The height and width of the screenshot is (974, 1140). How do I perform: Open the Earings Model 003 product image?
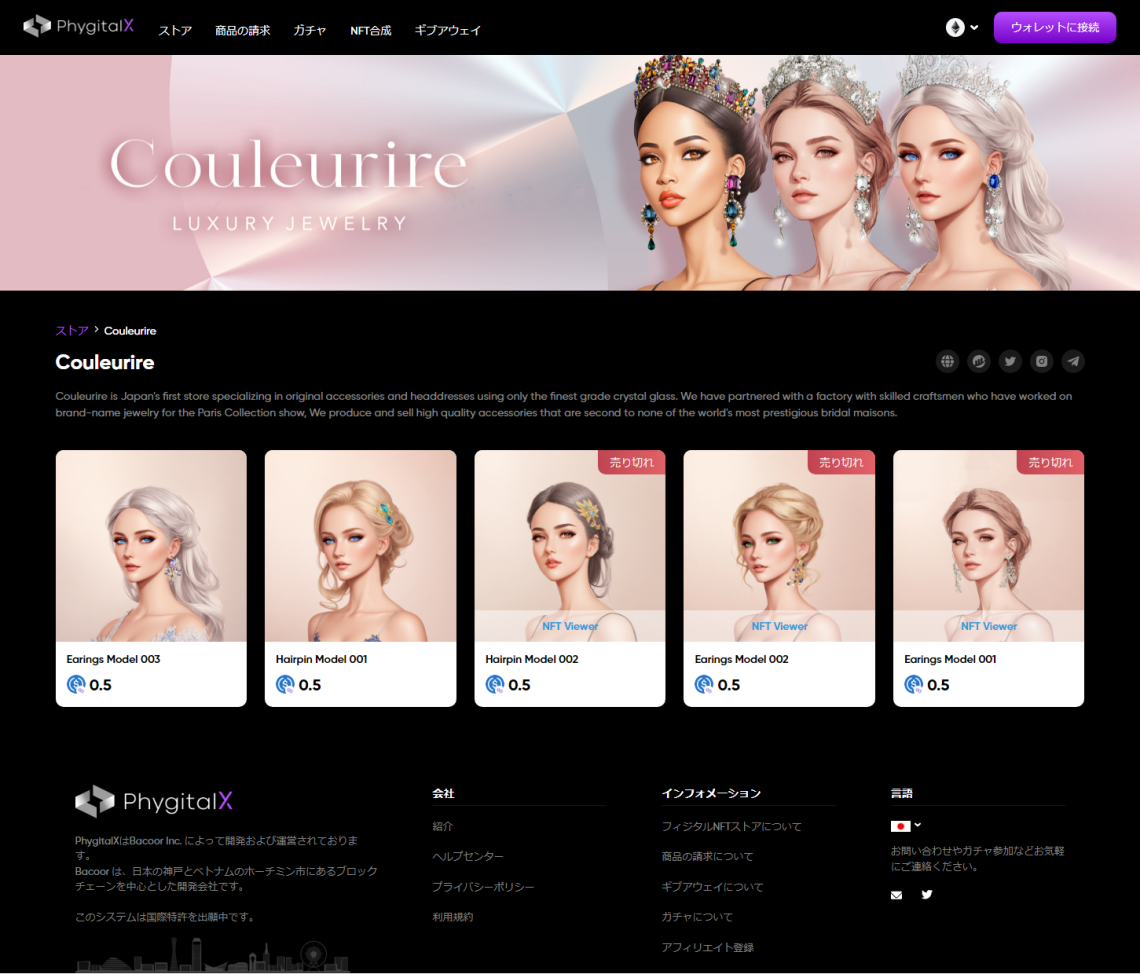click(x=151, y=546)
